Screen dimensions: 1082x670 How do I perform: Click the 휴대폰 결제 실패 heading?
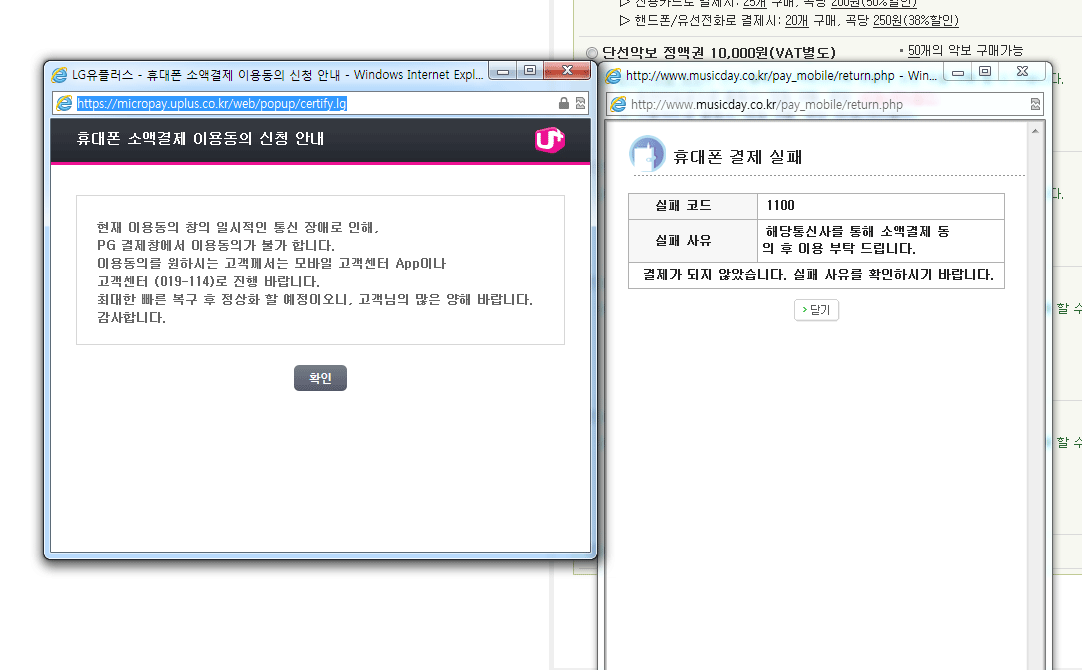click(x=738, y=157)
